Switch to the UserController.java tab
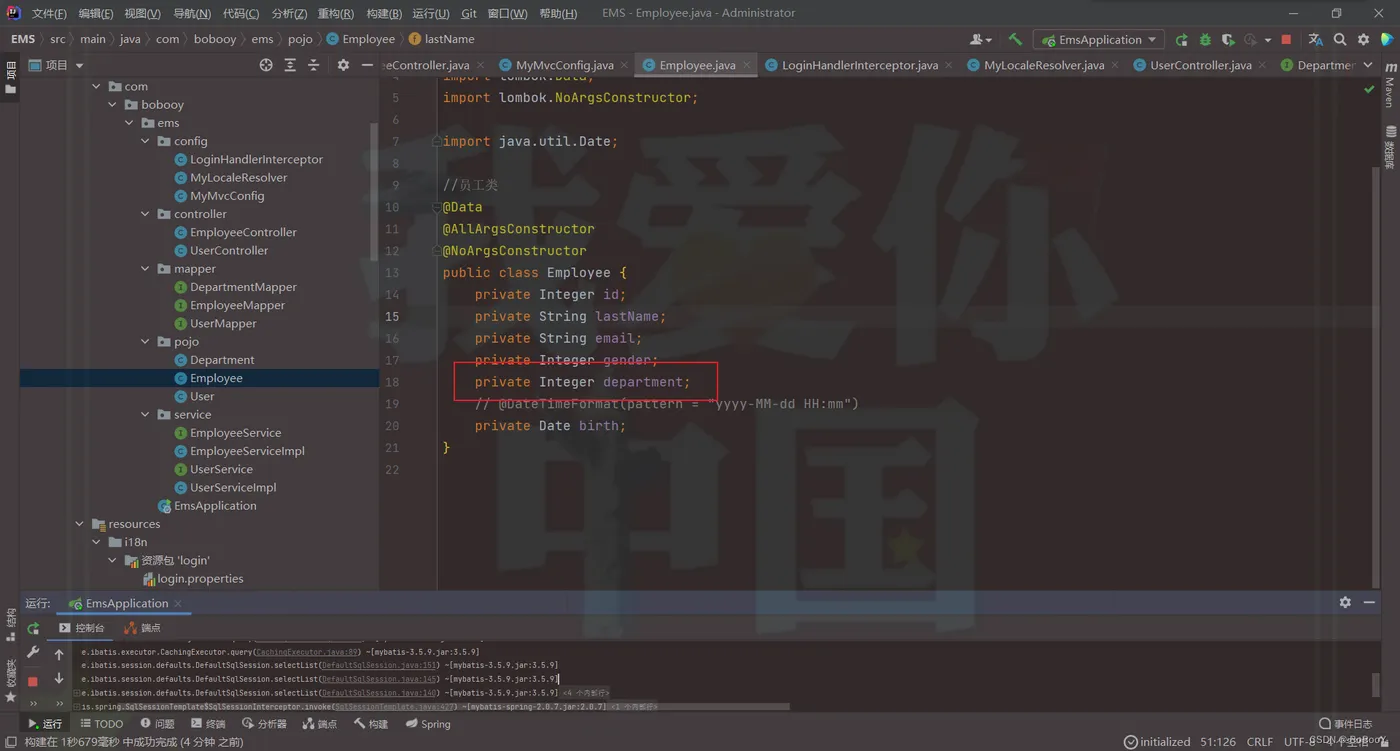This screenshot has width=1400, height=751. (x=1200, y=65)
